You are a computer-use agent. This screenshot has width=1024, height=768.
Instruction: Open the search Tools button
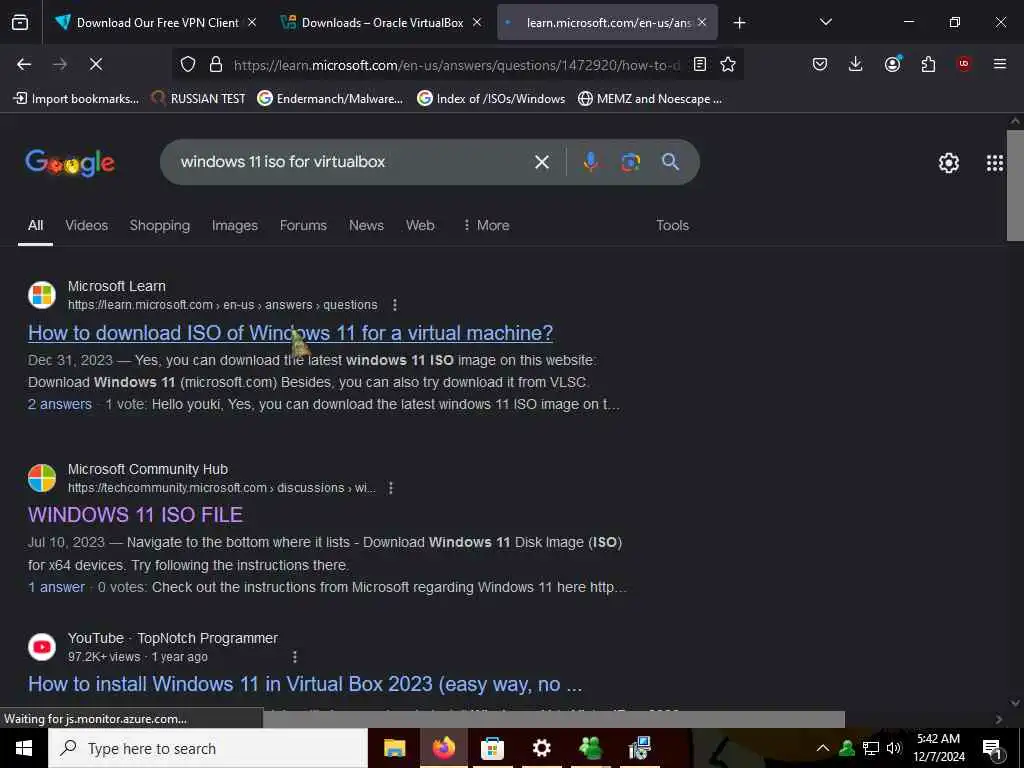click(x=672, y=225)
